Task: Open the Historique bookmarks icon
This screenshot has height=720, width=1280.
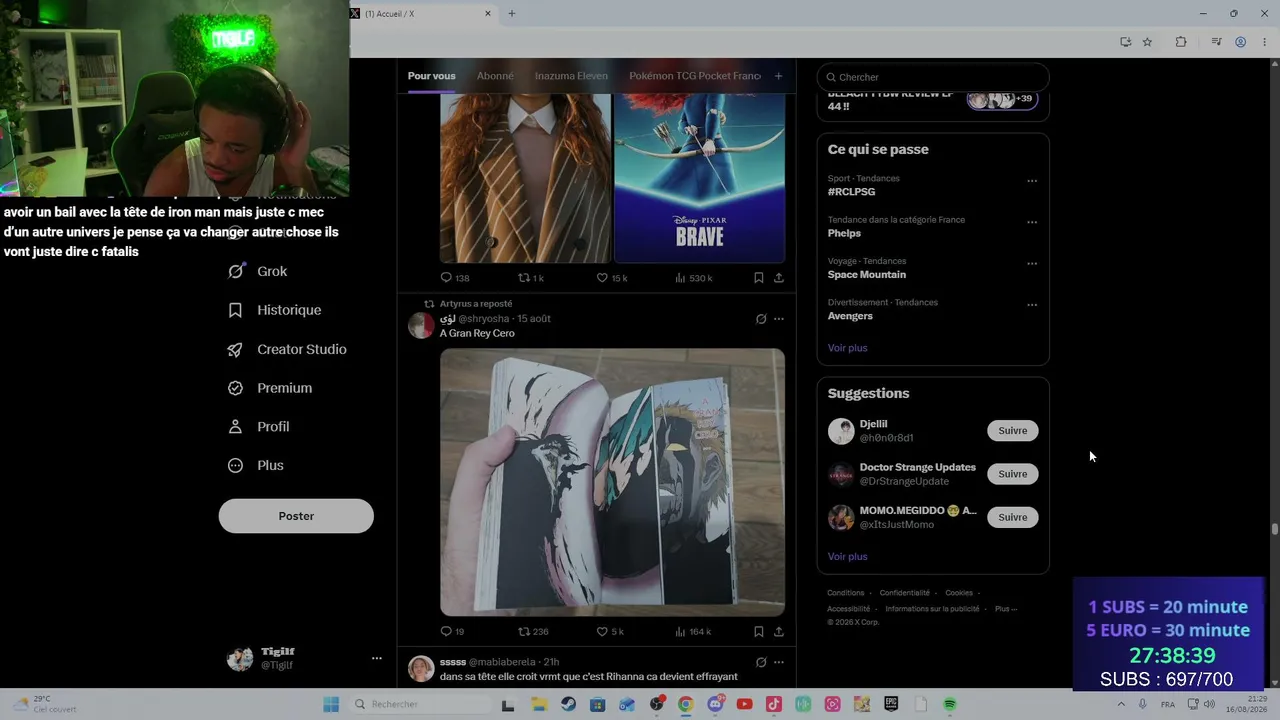Action: coord(235,310)
